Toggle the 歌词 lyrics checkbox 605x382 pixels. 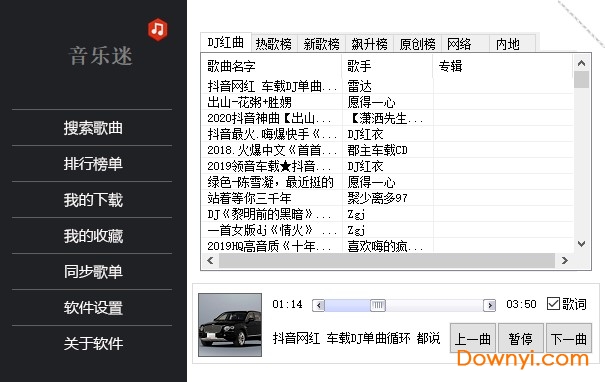coord(553,304)
